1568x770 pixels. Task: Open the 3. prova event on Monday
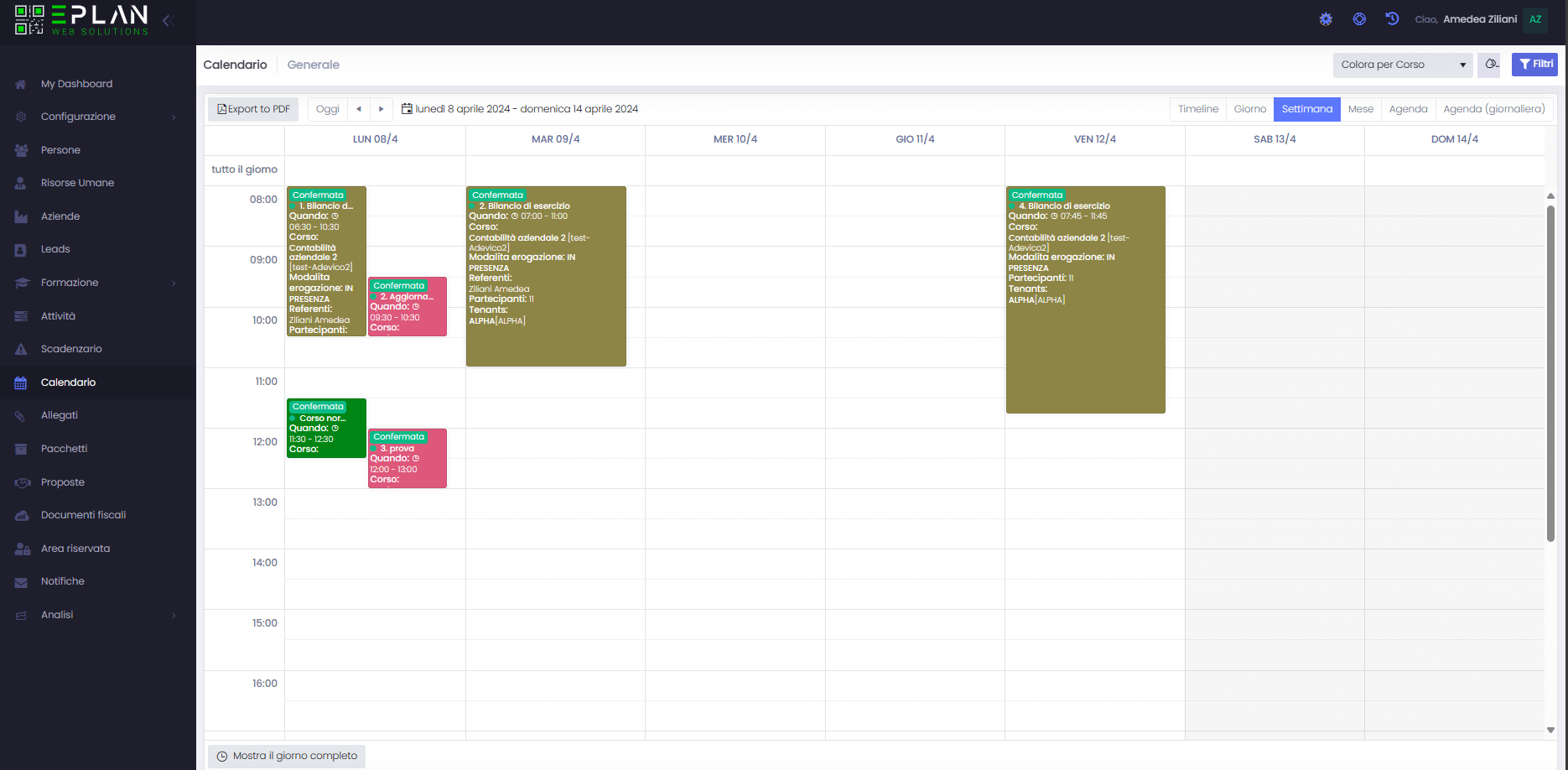coord(408,459)
